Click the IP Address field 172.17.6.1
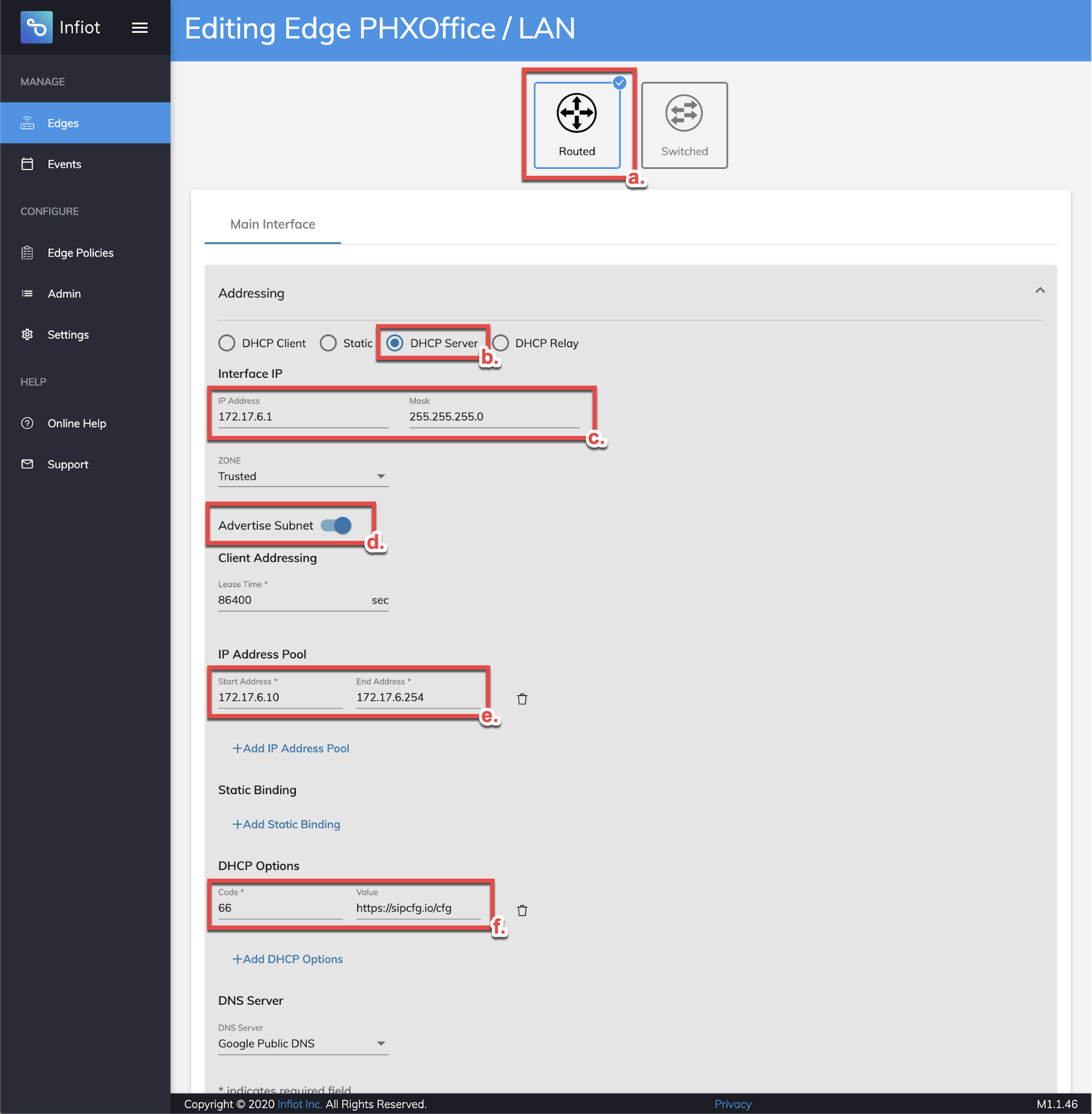Screen dimensions: 1092x1114 click(x=303, y=416)
